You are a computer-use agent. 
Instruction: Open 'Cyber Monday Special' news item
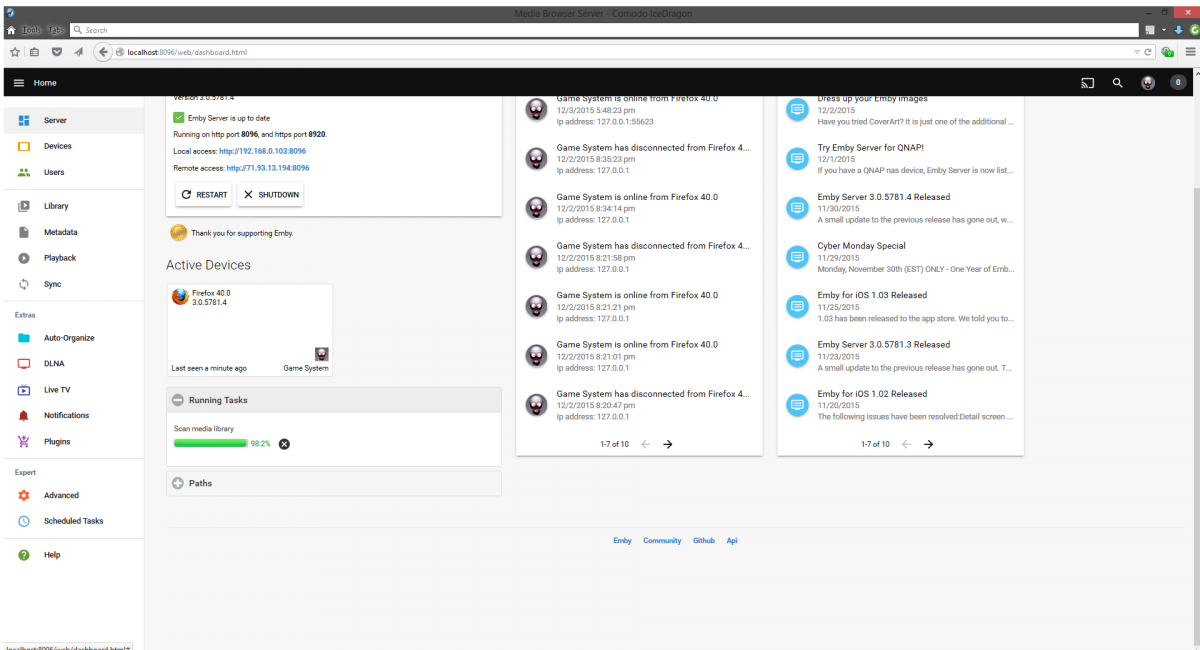pyautogui.click(x=900, y=257)
